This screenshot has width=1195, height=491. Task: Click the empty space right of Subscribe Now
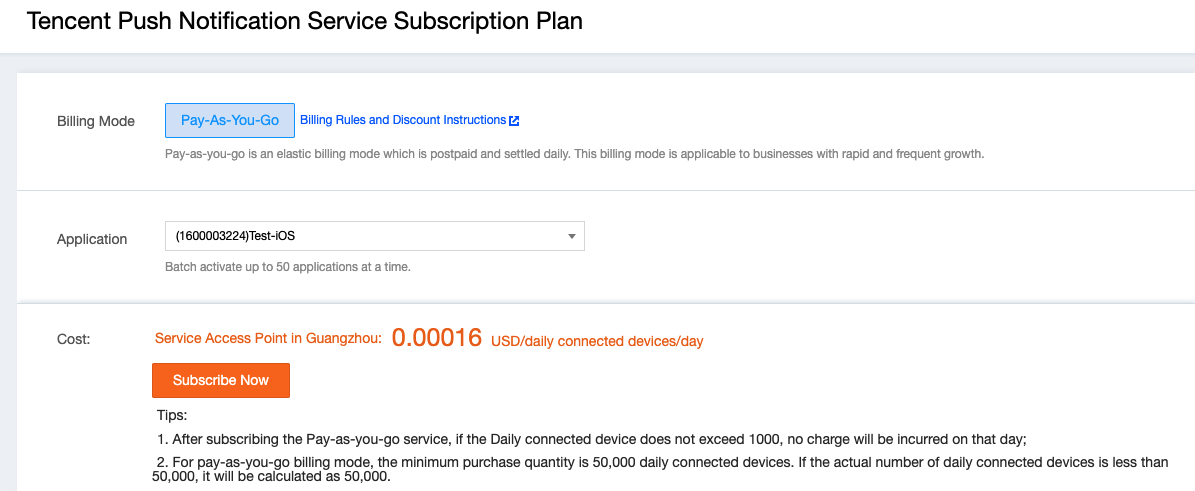tap(686, 380)
